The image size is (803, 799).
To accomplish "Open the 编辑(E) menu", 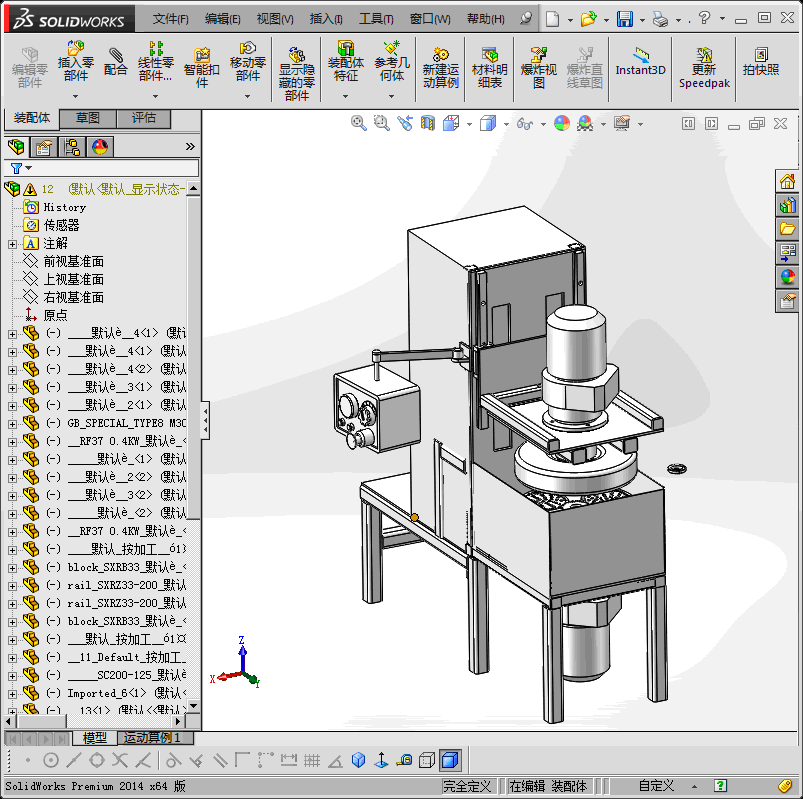I will click(223, 19).
